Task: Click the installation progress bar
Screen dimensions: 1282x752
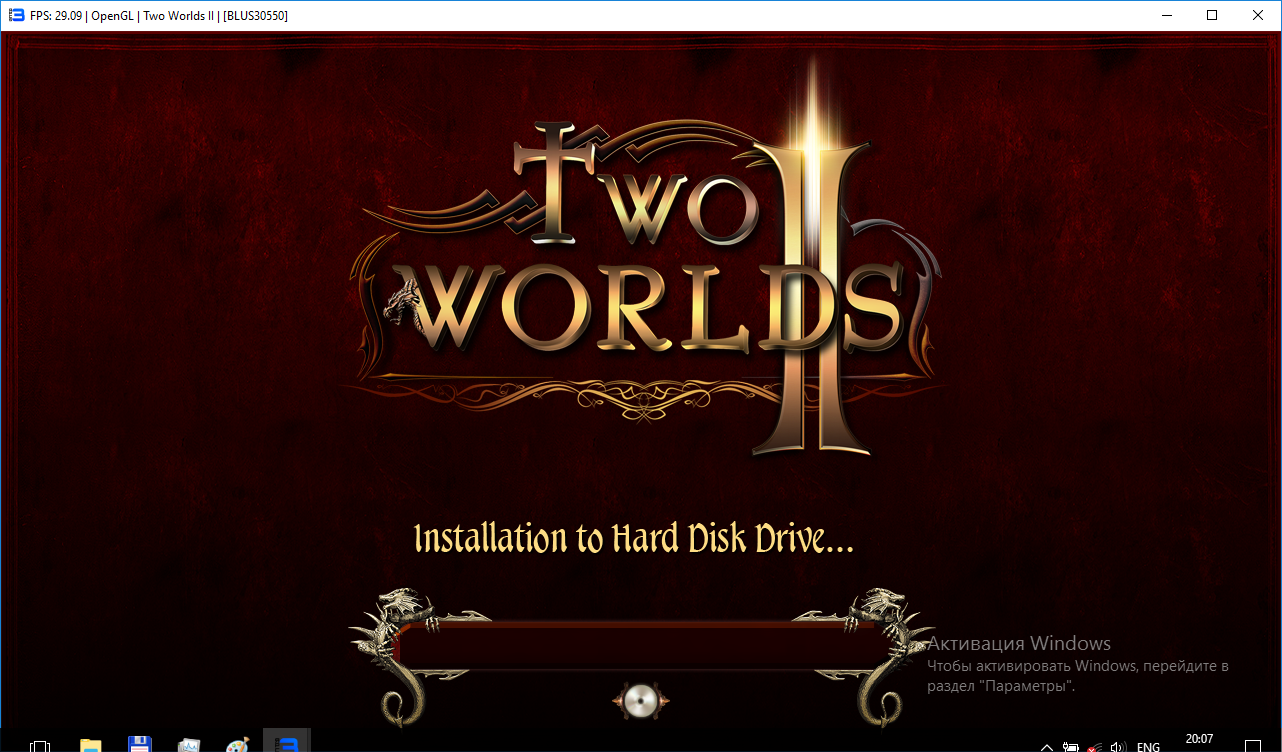Action: [641, 645]
